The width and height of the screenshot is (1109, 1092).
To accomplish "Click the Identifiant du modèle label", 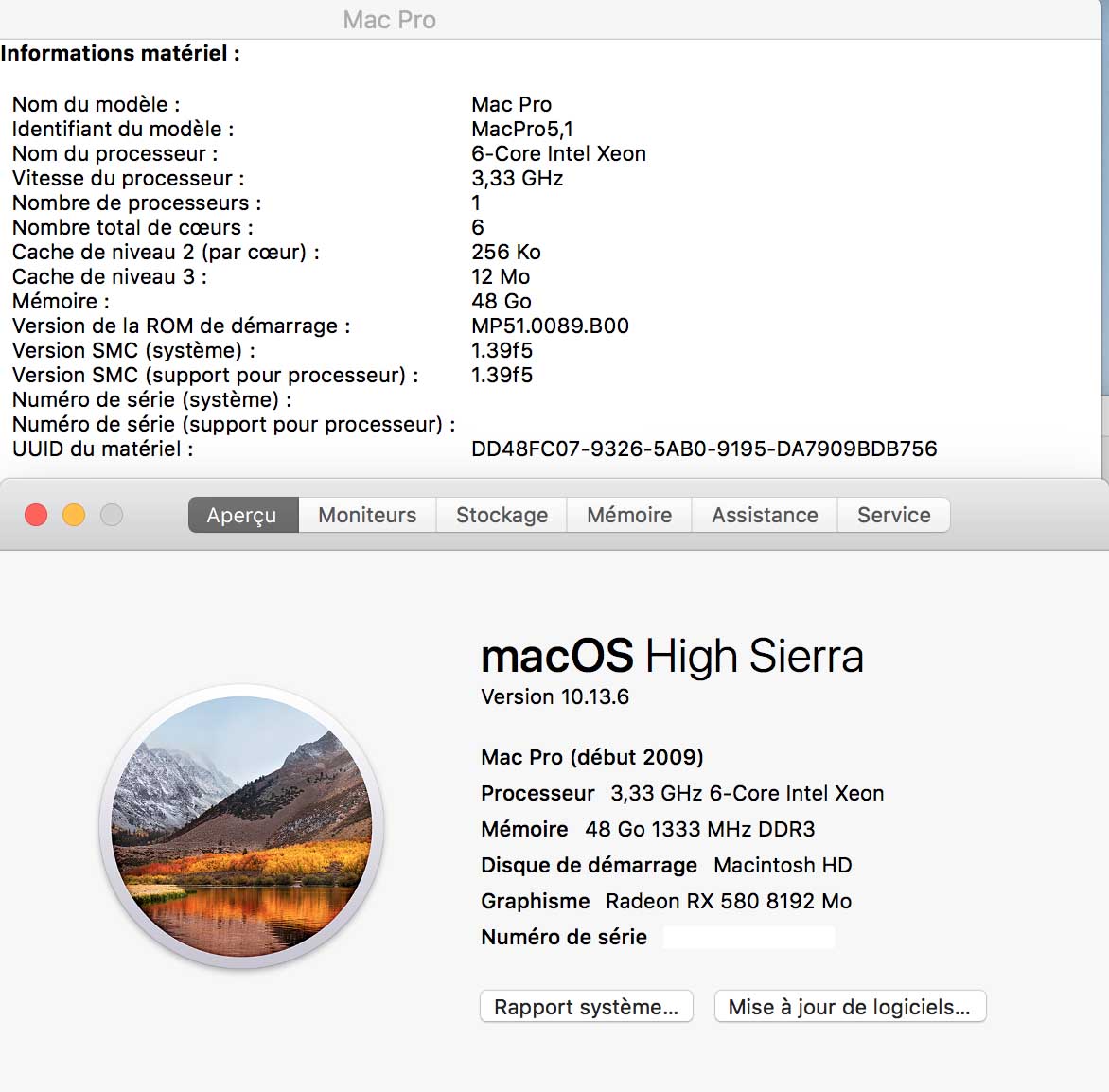I will pos(123,129).
